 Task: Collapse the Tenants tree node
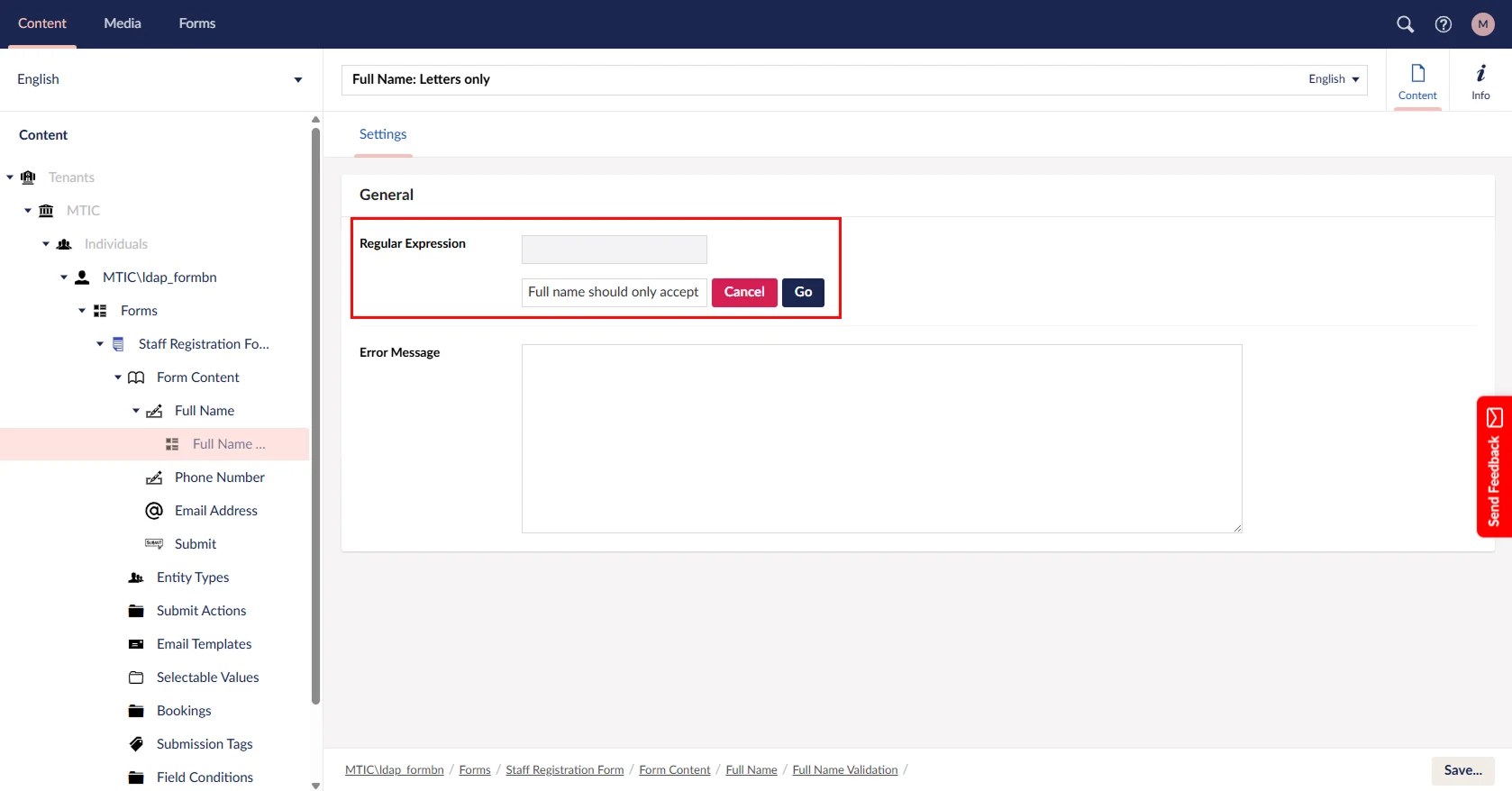pyautogui.click(x=10, y=177)
